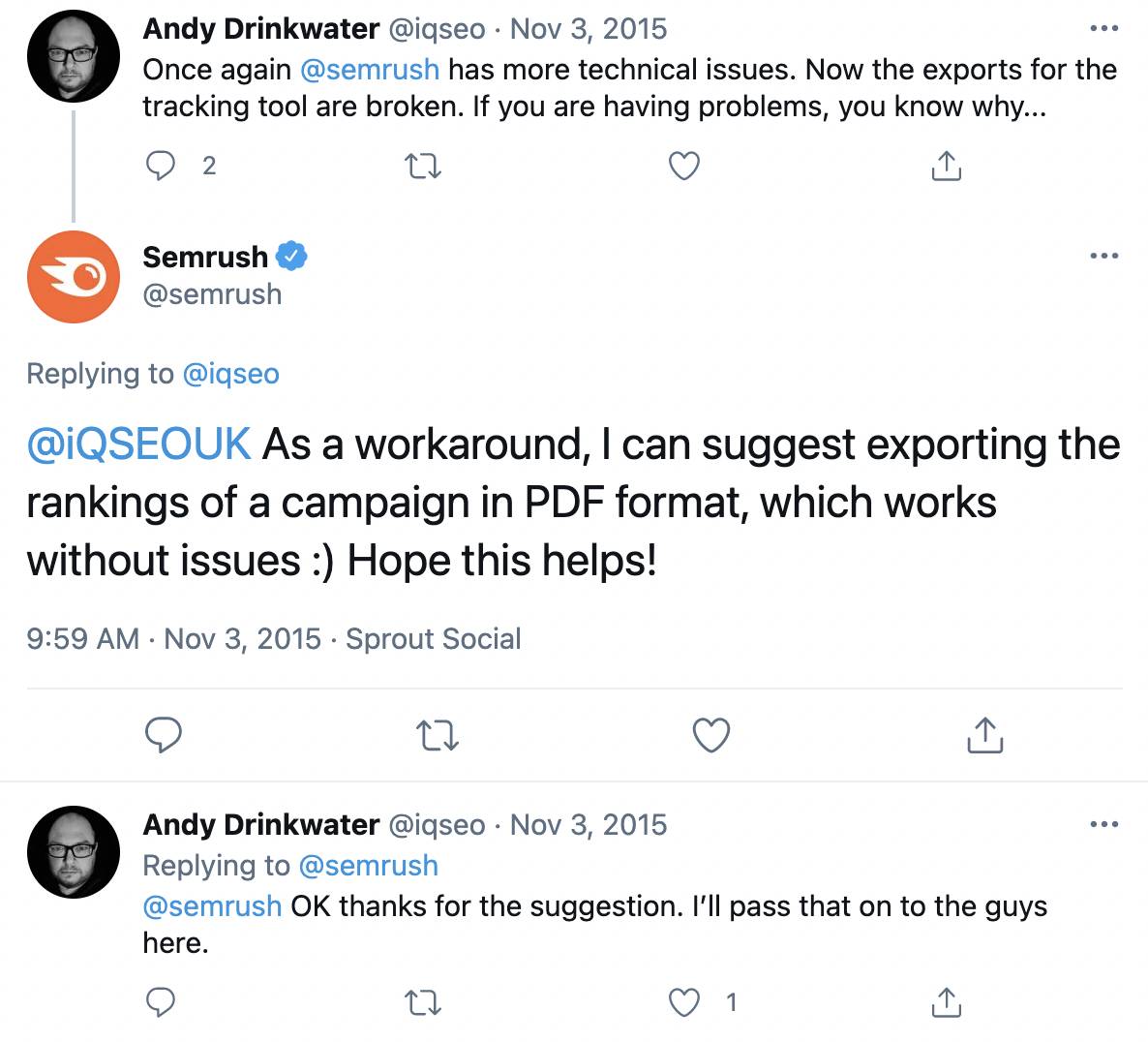Open more options on Andy's last reply

point(1104,824)
